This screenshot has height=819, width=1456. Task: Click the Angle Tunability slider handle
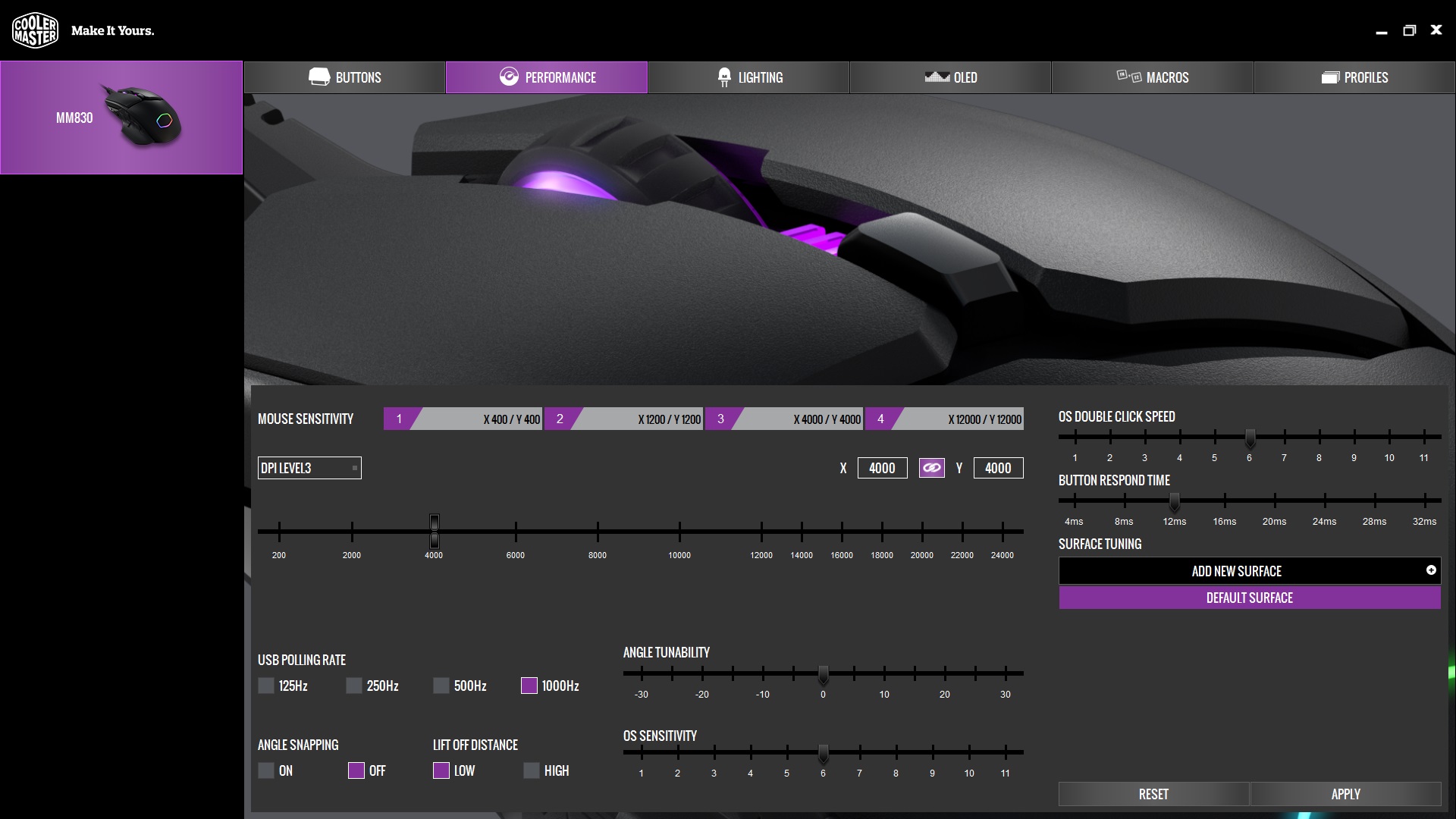click(823, 674)
